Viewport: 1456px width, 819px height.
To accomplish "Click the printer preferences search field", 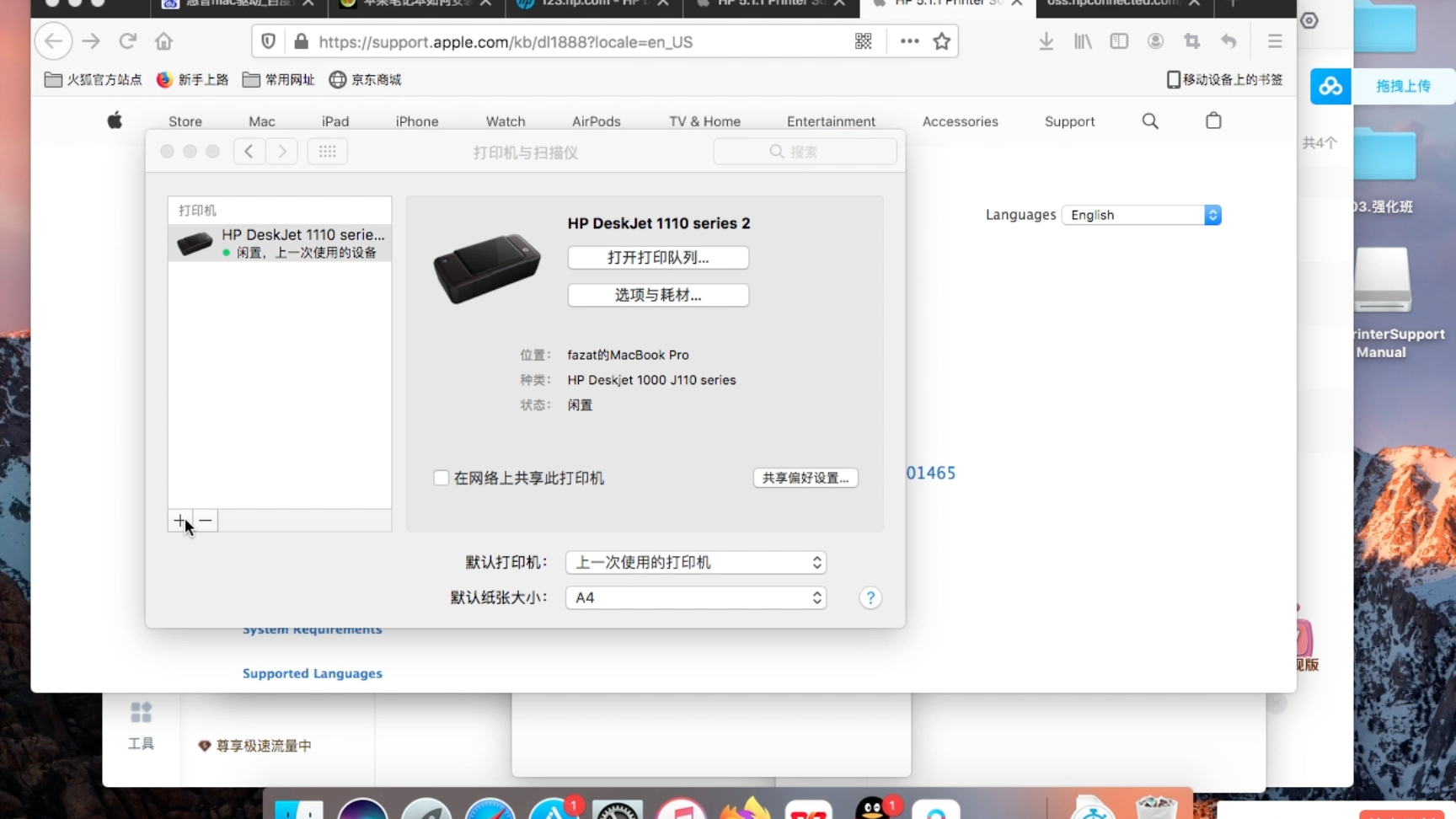I will coord(805,152).
